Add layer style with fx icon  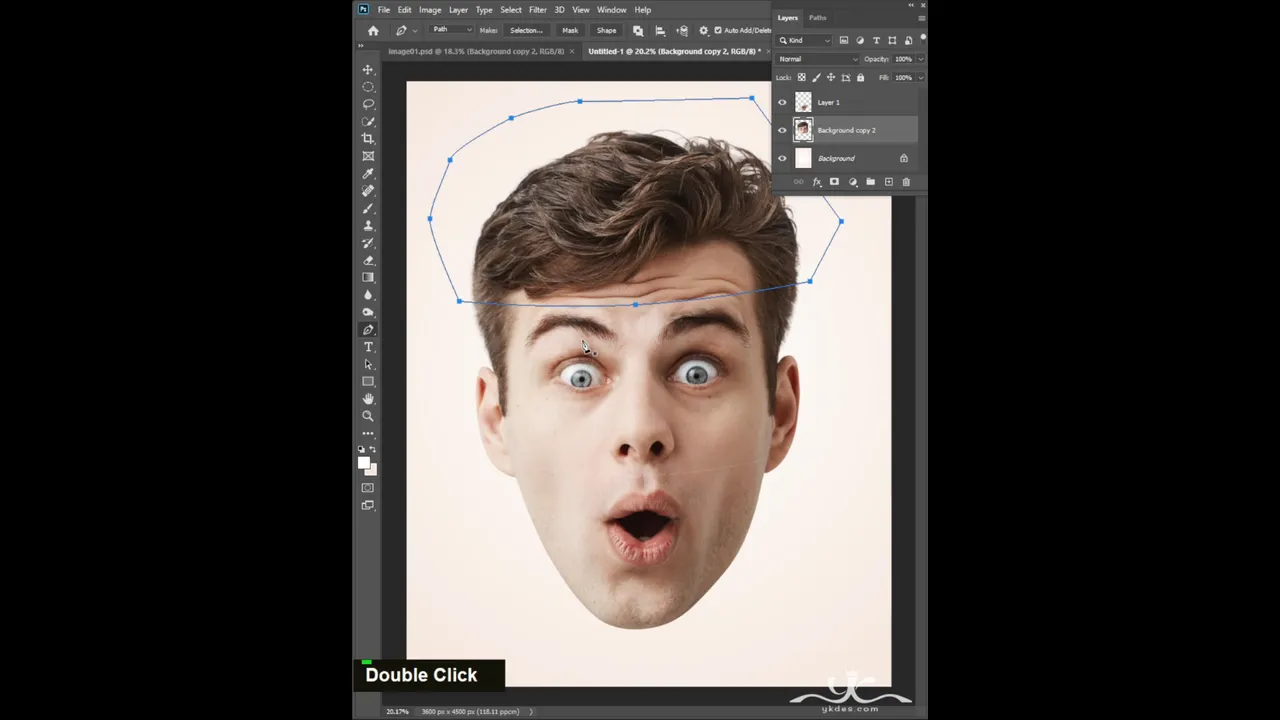coord(816,182)
